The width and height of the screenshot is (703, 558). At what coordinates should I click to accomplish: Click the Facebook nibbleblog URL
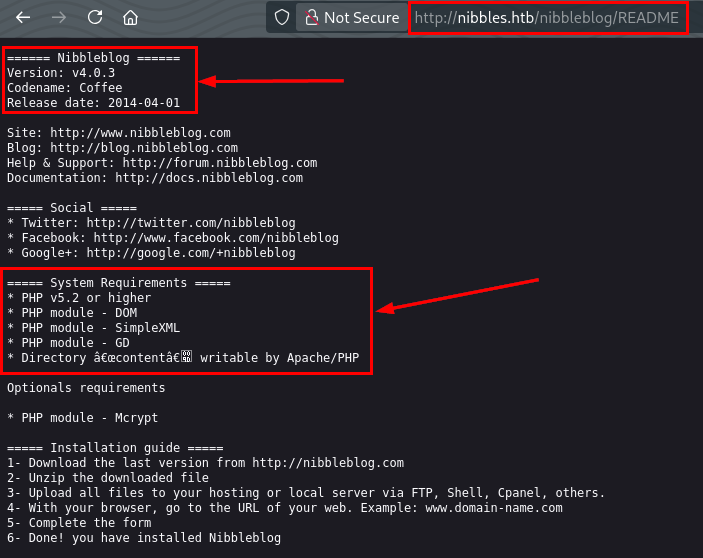tap(216, 238)
